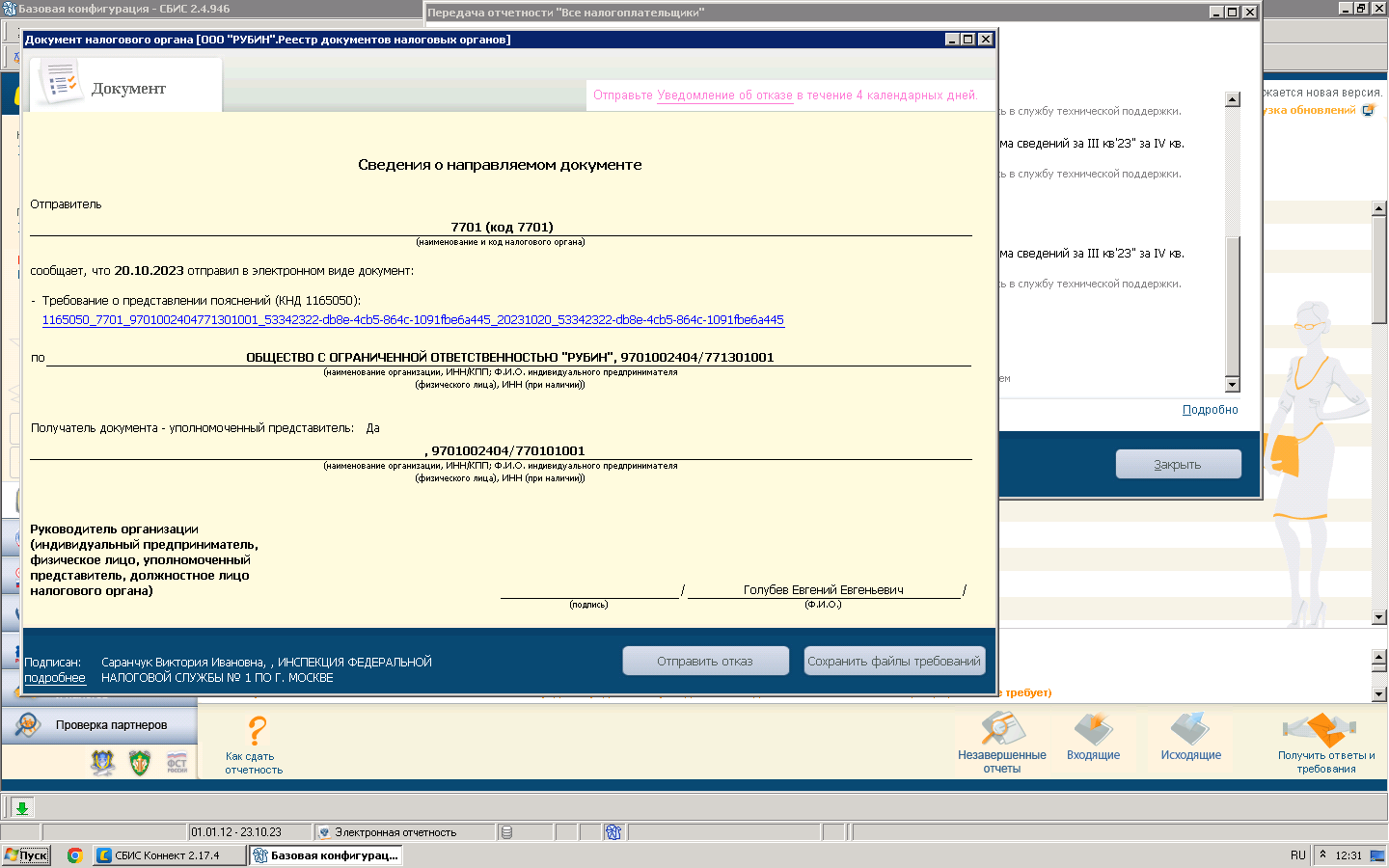Click the Электронная отчетность status bar text
Image resolution: width=1389 pixels, height=868 pixels.
point(395,832)
